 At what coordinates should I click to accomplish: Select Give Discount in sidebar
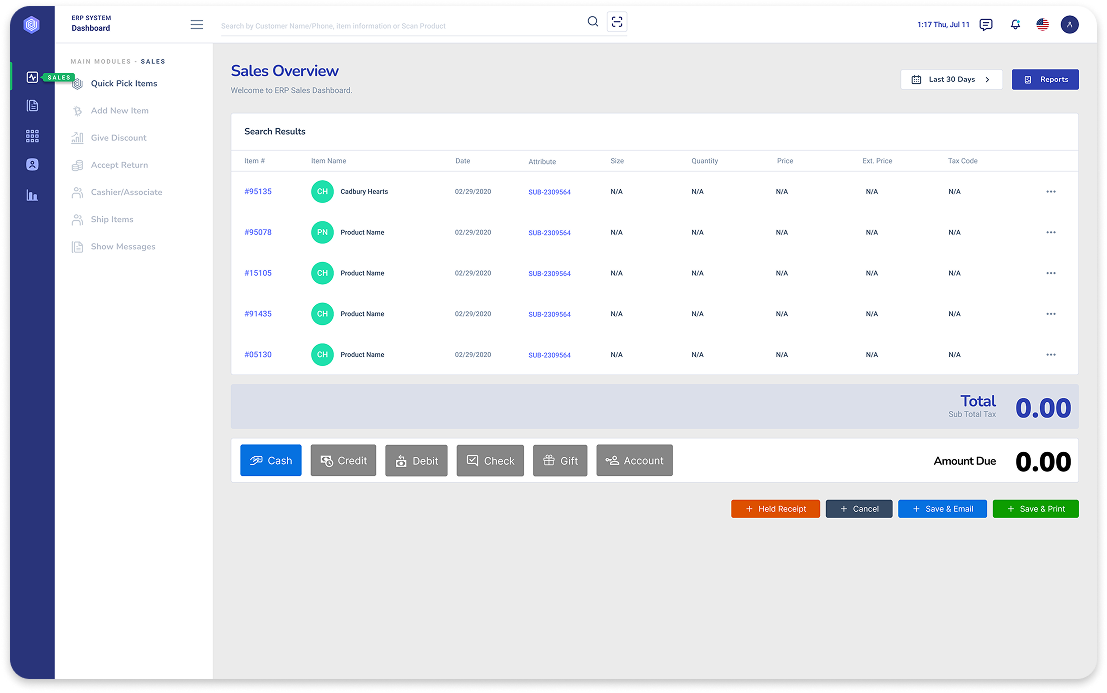109,138
